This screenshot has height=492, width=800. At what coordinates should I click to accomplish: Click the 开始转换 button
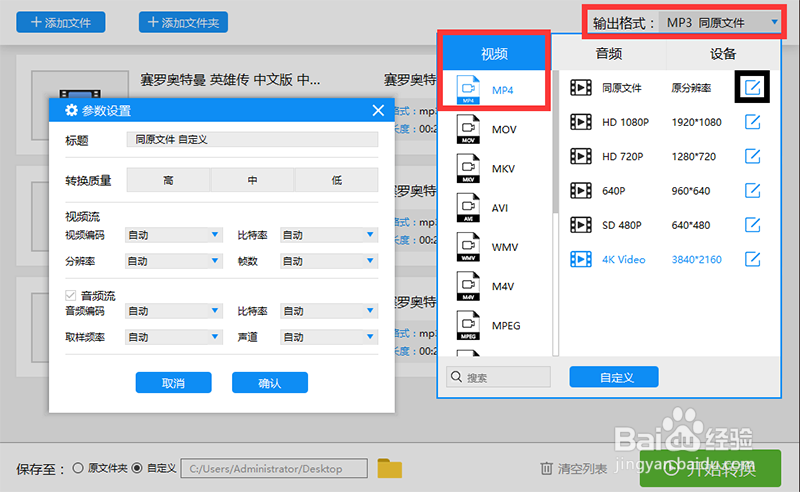(710, 469)
